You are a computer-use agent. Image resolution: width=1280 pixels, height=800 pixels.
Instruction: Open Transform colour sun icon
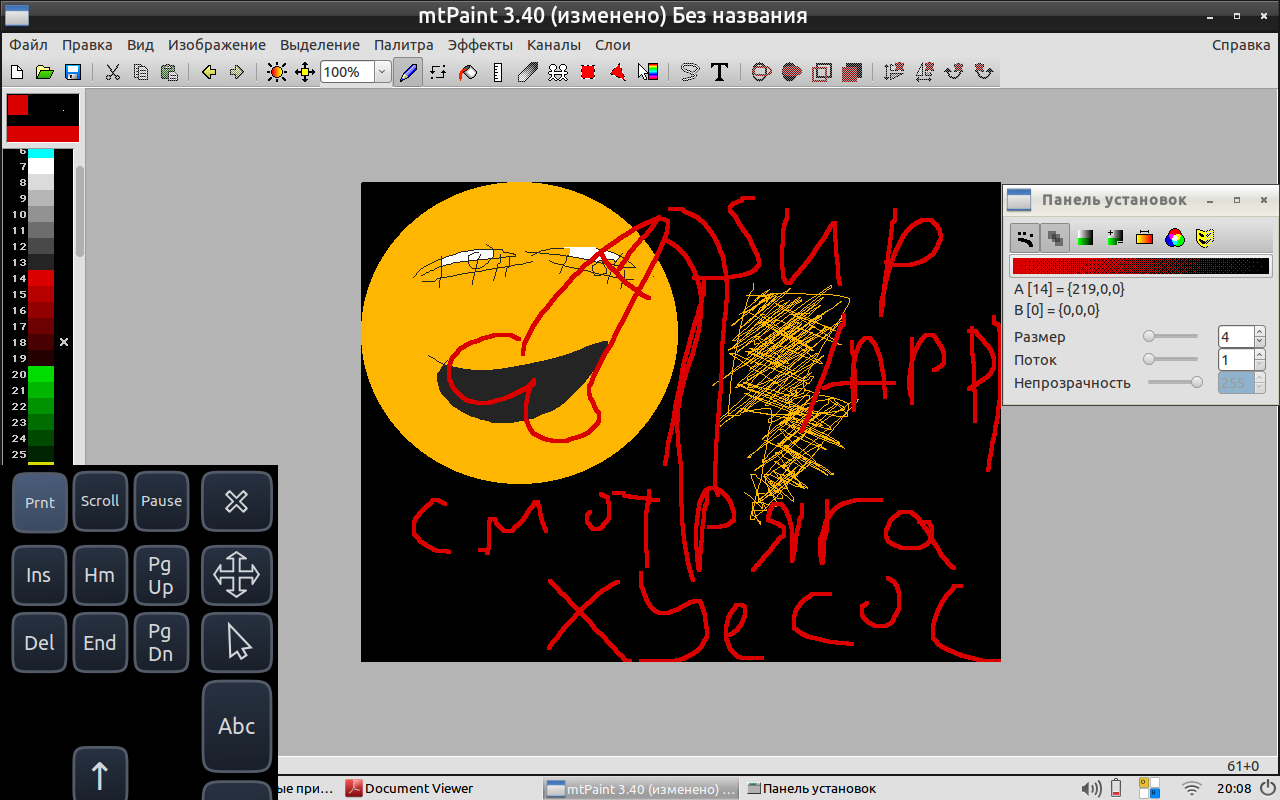277,72
